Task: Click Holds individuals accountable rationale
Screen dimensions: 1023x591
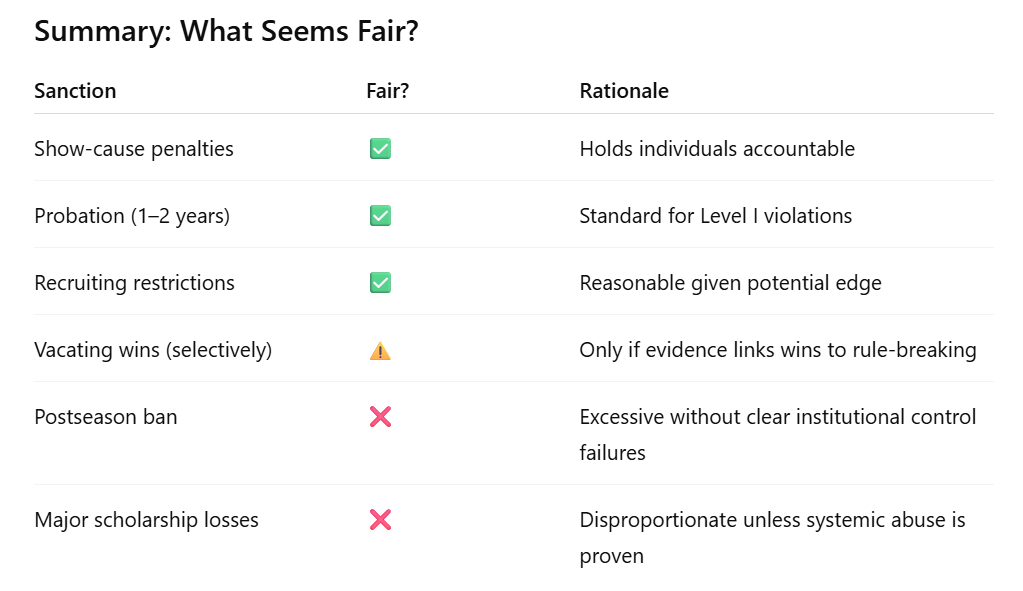Action: click(717, 149)
